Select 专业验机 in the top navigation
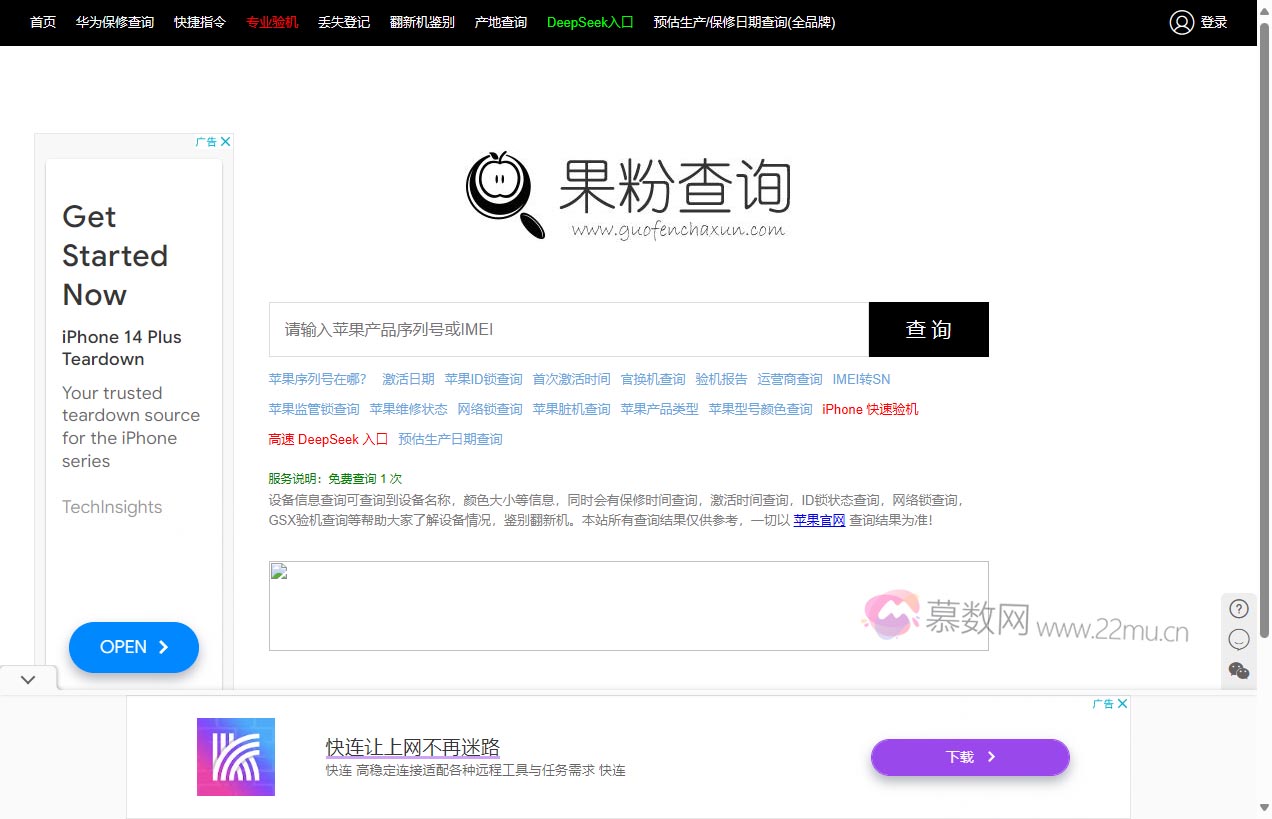The image size is (1272, 819). point(272,22)
